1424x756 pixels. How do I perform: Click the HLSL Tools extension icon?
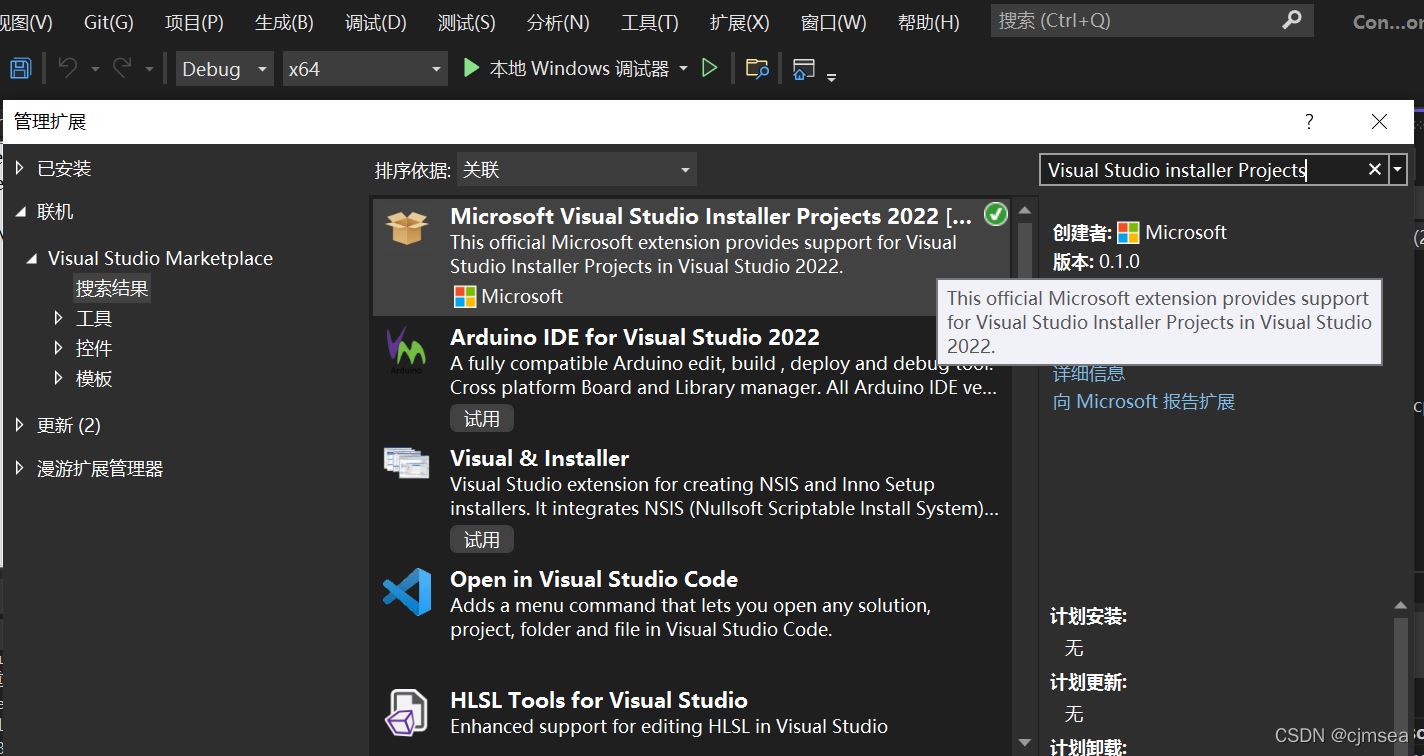(x=407, y=712)
